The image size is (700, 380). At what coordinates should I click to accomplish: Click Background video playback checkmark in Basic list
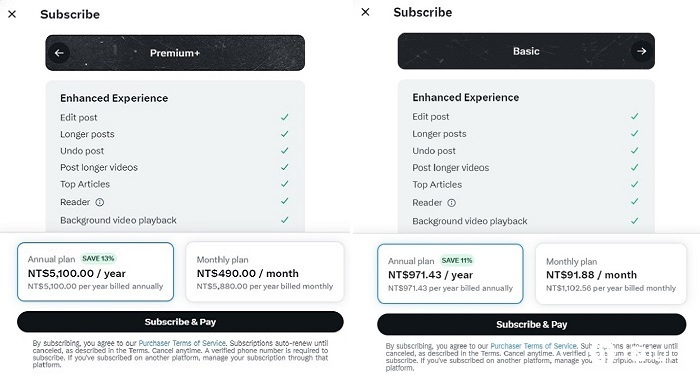[x=634, y=221]
